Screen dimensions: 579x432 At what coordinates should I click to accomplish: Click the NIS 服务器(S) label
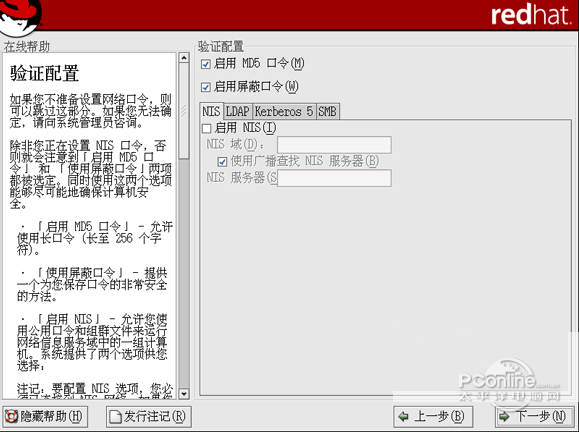pyautogui.click(x=241, y=178)
